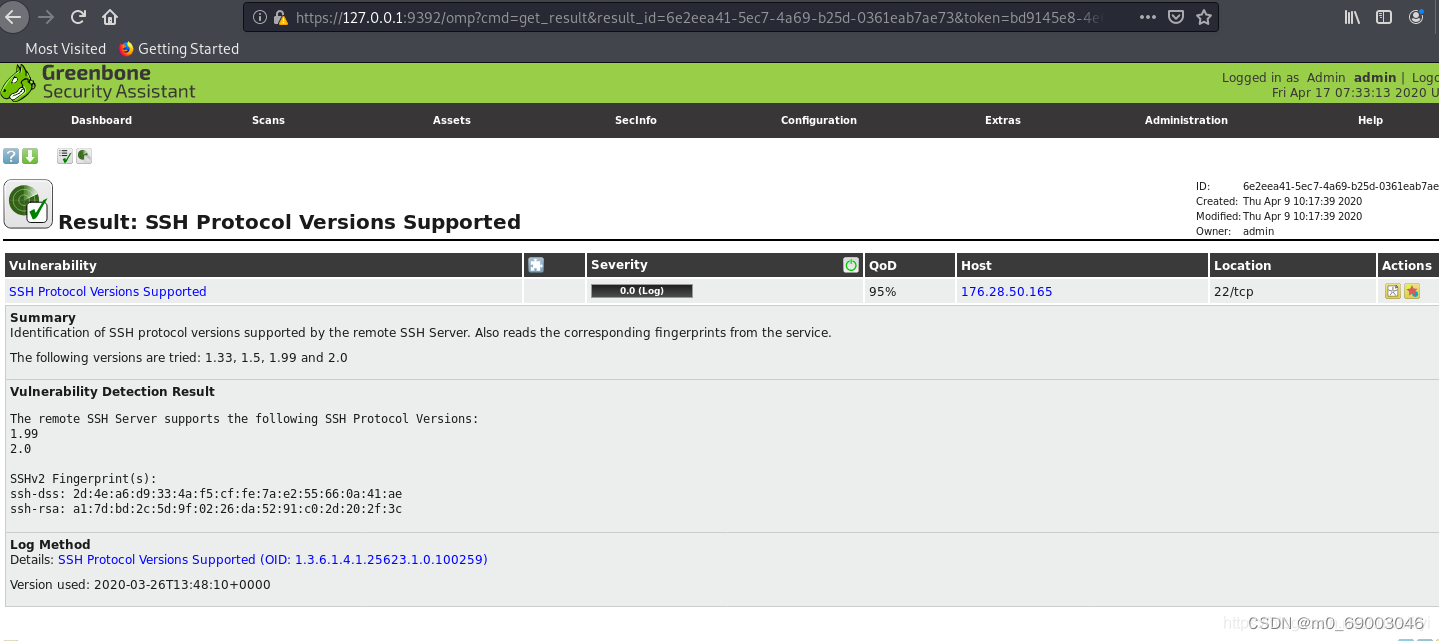Click the Actions column header

(1407, 265)
